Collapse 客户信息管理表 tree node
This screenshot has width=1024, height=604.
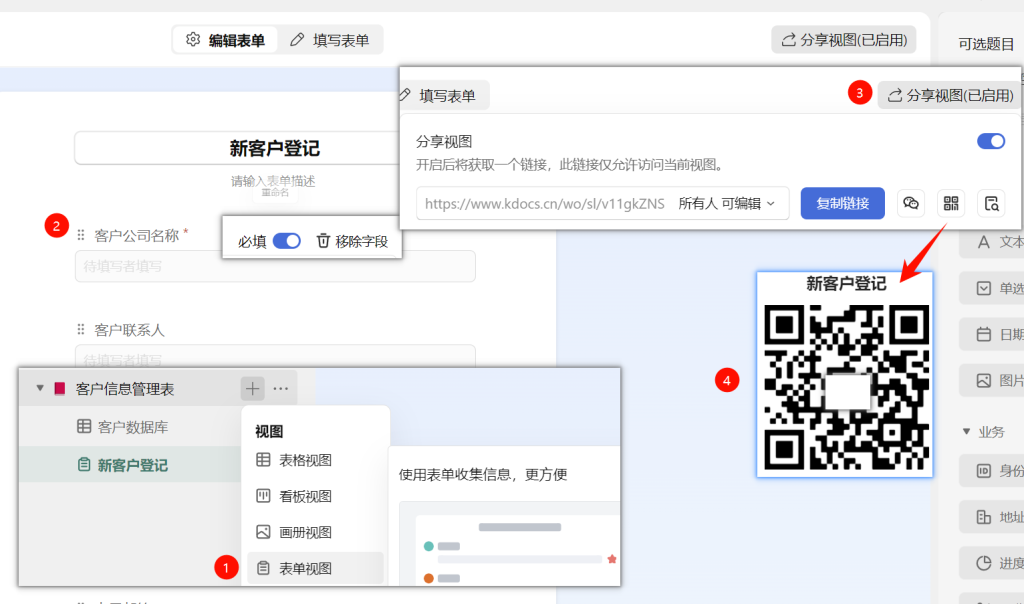point(40,389)
